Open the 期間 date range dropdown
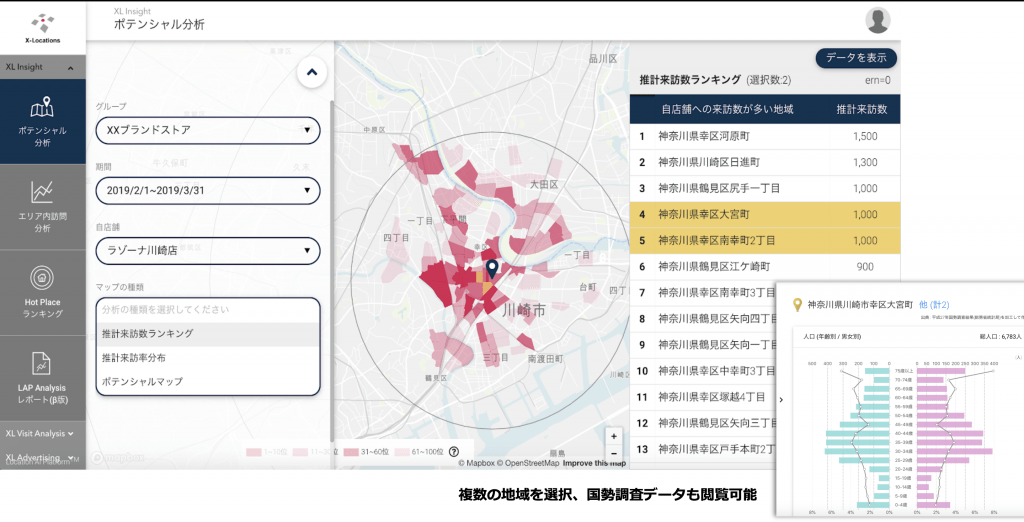Viewport: 1024px width, 522px height. (x=208, y=190)
